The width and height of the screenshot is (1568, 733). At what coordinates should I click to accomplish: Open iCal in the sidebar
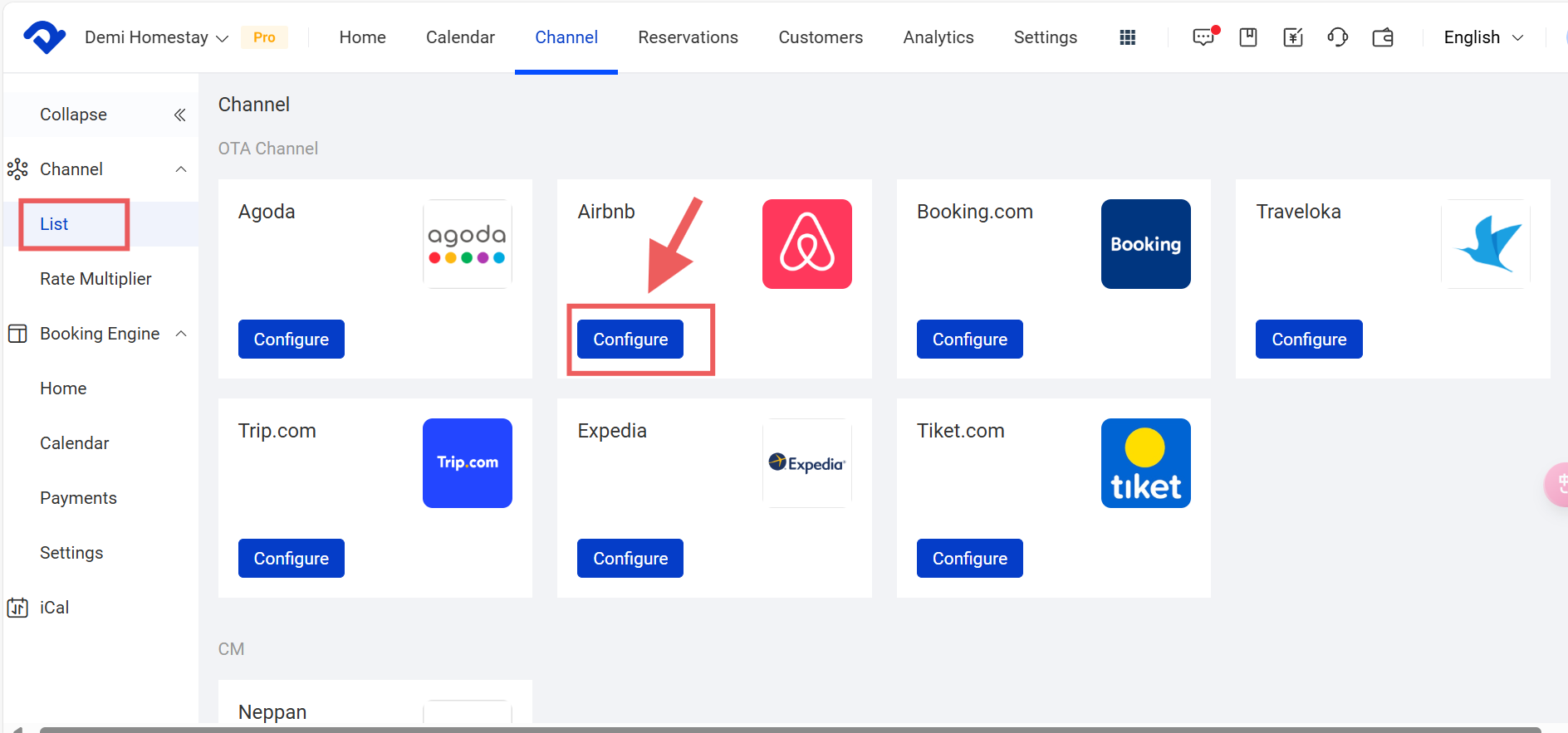tap(54, 608)
